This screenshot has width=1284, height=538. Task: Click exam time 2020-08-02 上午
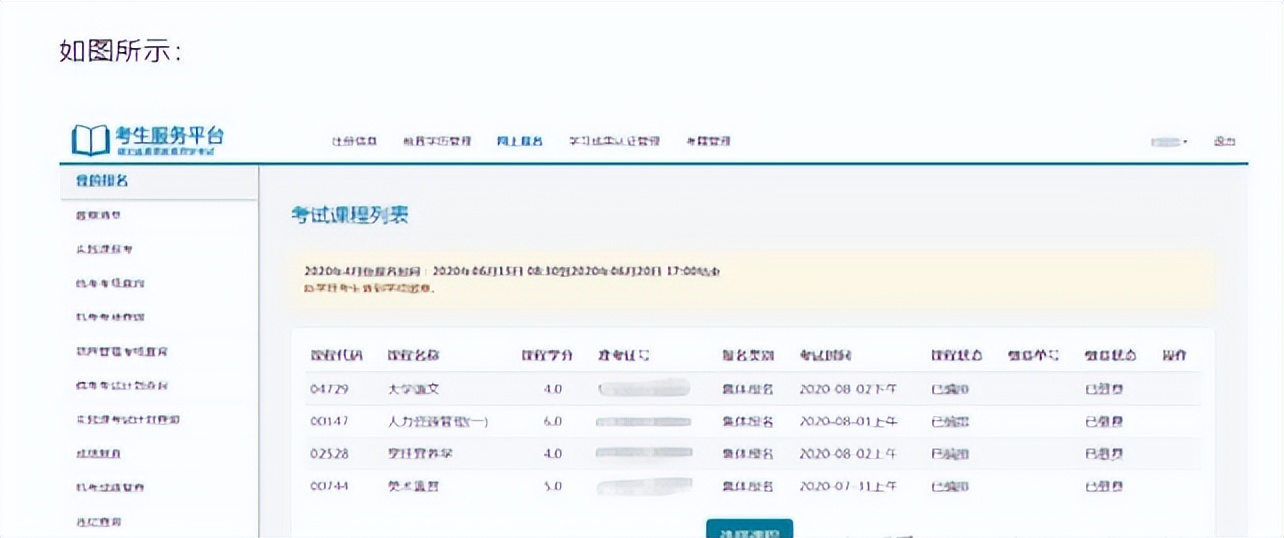click(x=848, y=454)
